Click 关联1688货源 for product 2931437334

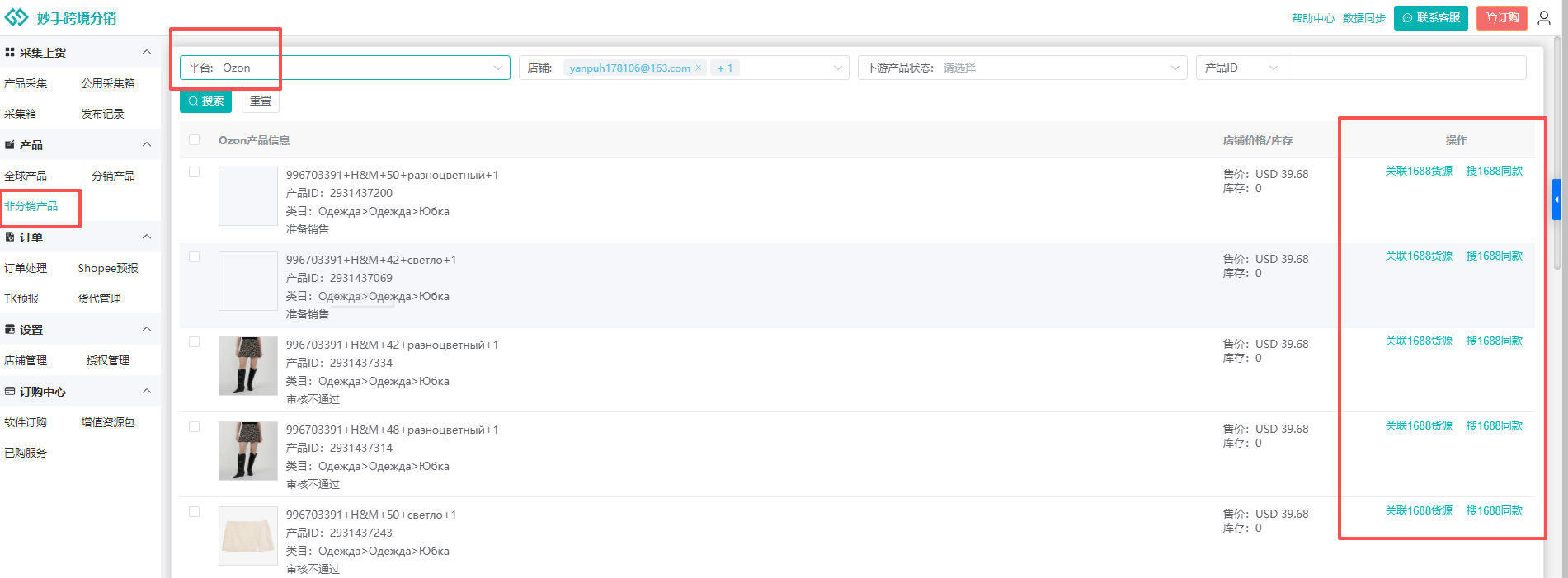[1419, 341]
